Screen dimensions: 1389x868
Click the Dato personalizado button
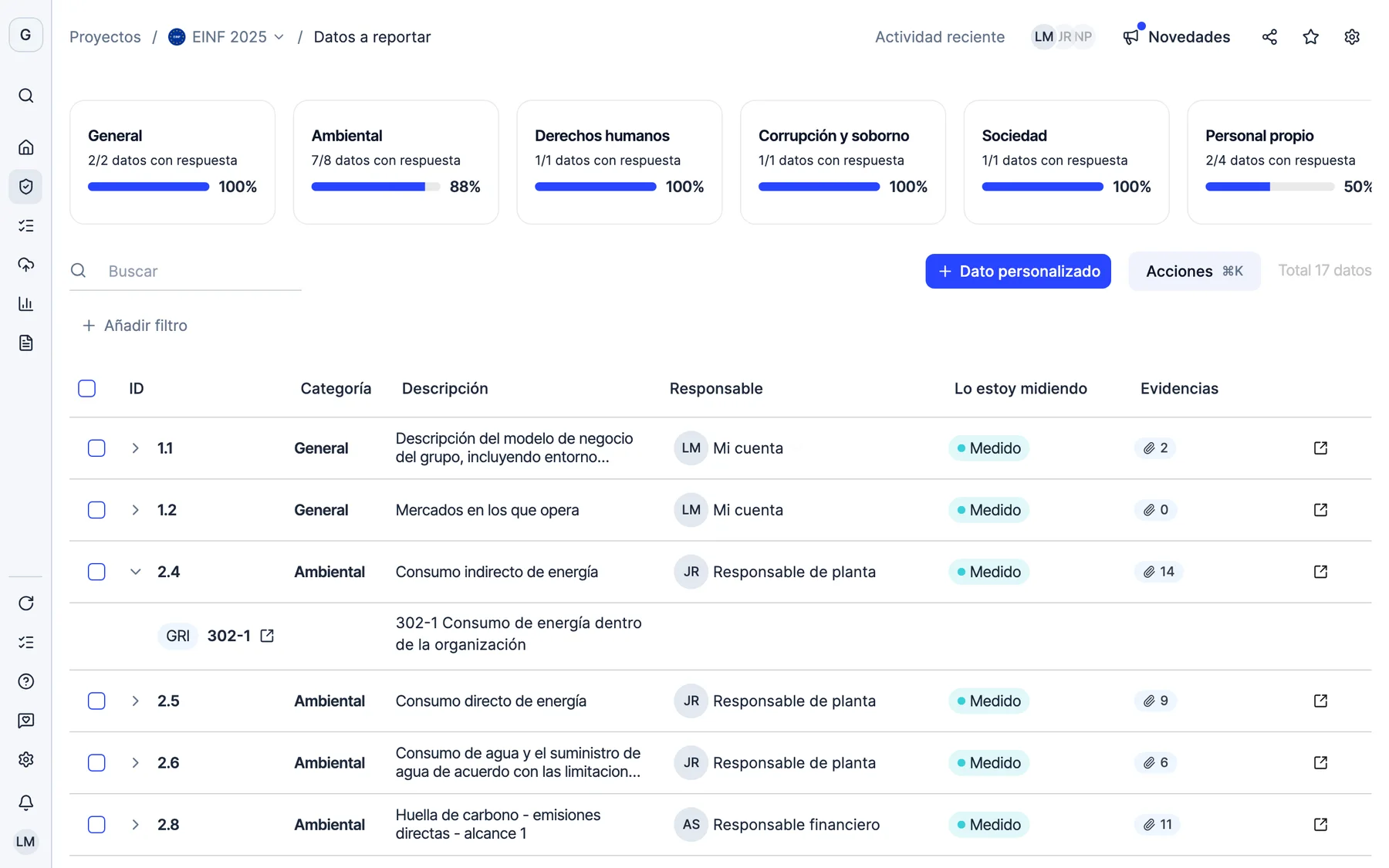[x=1018, y=272]
